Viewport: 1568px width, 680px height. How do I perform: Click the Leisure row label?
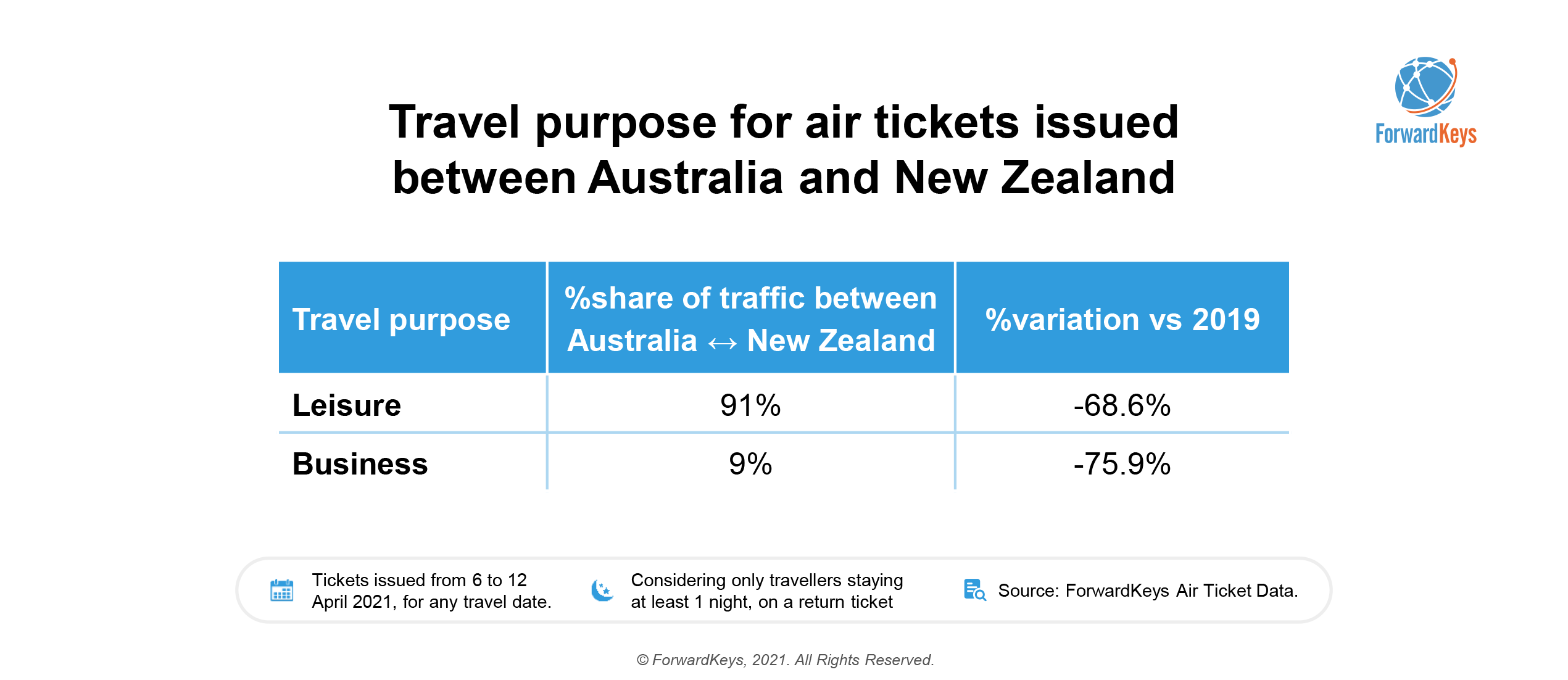[x=347, y=405]
